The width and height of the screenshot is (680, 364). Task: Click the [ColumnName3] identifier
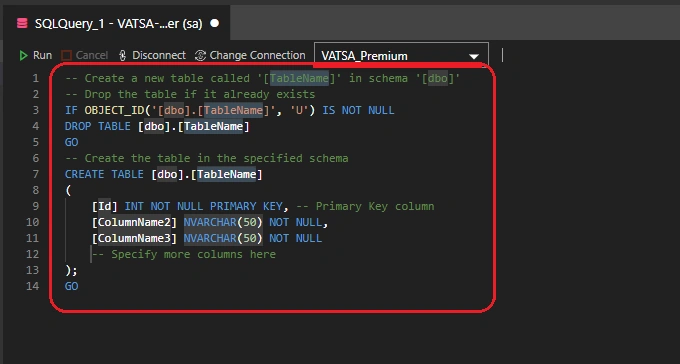click(134, 238)
